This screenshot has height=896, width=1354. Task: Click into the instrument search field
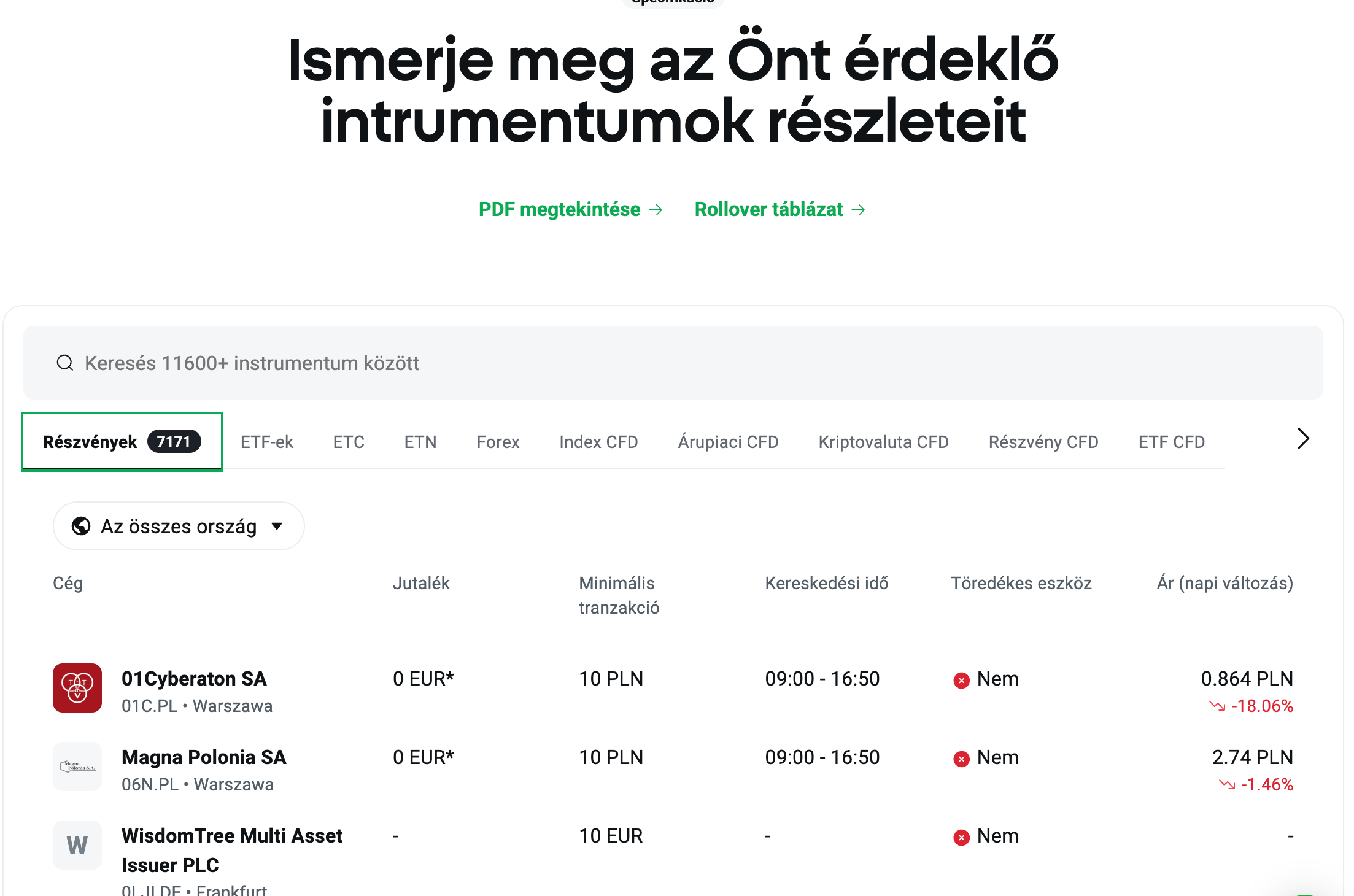tap(672, 363)
